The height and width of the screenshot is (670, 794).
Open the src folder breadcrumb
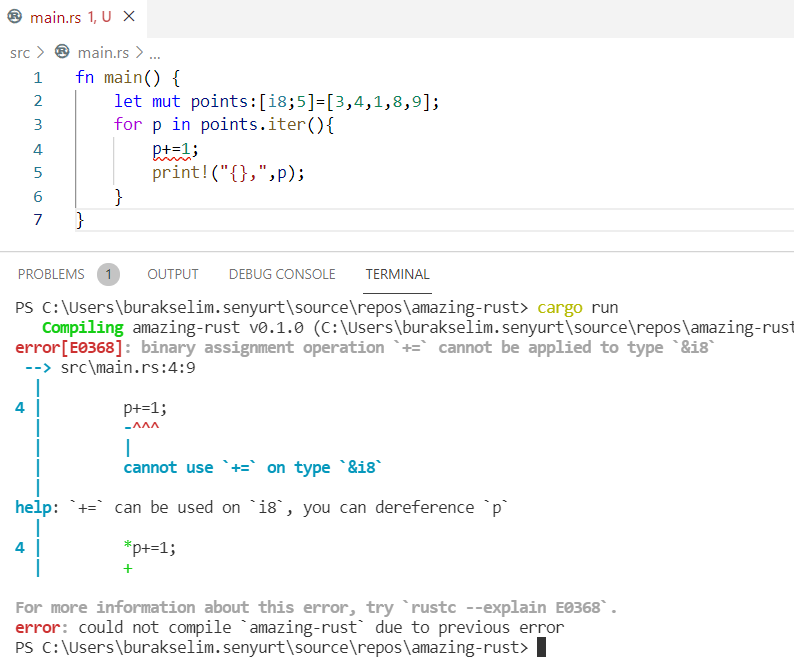20,52
